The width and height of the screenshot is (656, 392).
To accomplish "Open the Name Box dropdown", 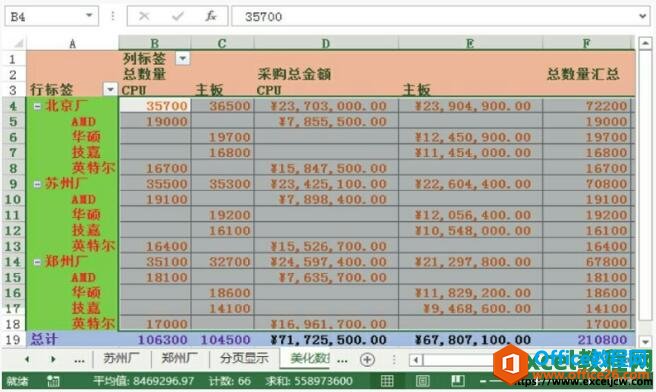I will coord(89,16).
